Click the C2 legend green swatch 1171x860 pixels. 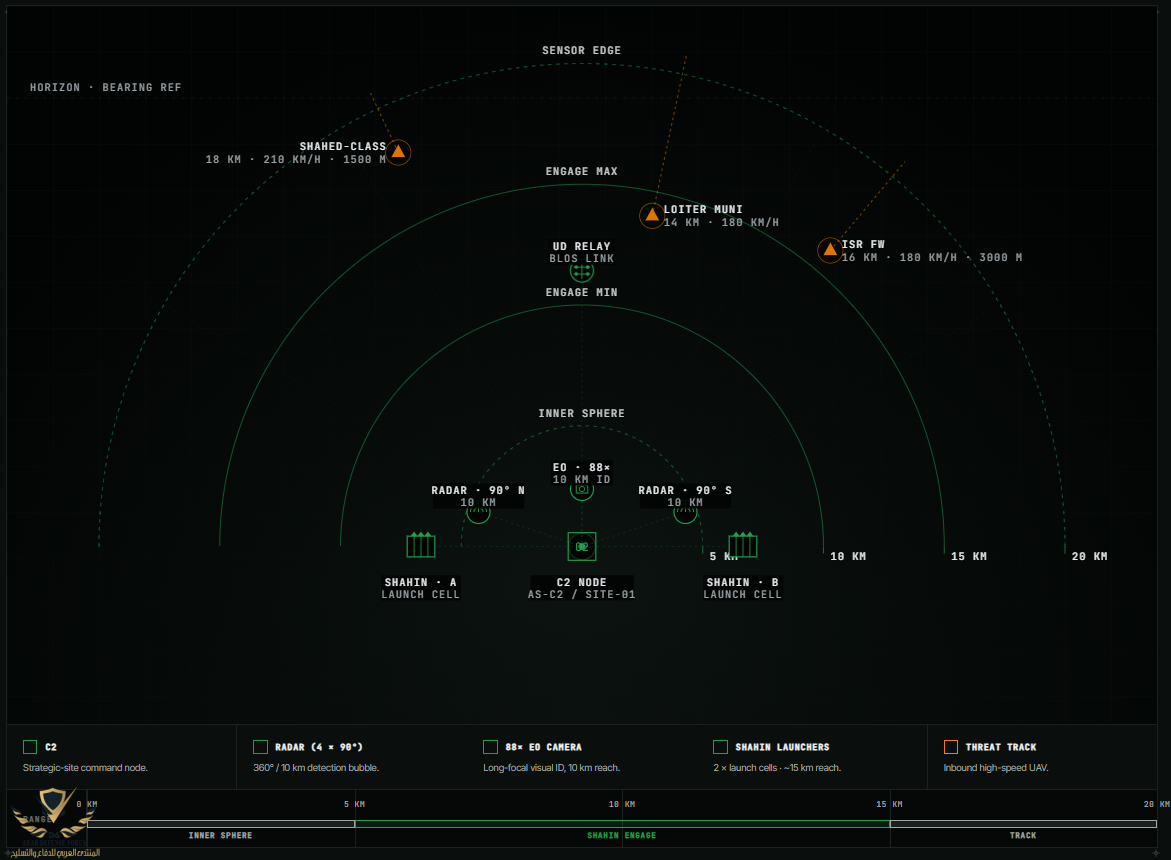(x=30, y=747)
